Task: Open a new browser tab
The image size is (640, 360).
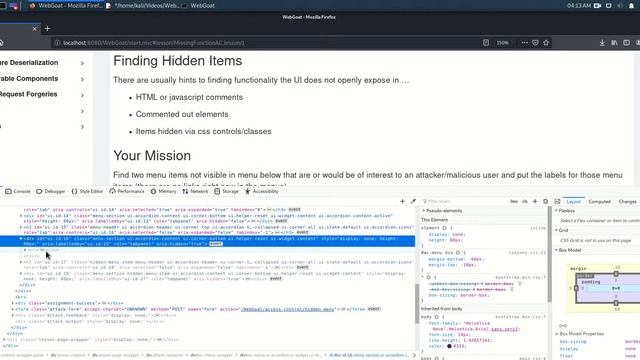Action: 47,29
